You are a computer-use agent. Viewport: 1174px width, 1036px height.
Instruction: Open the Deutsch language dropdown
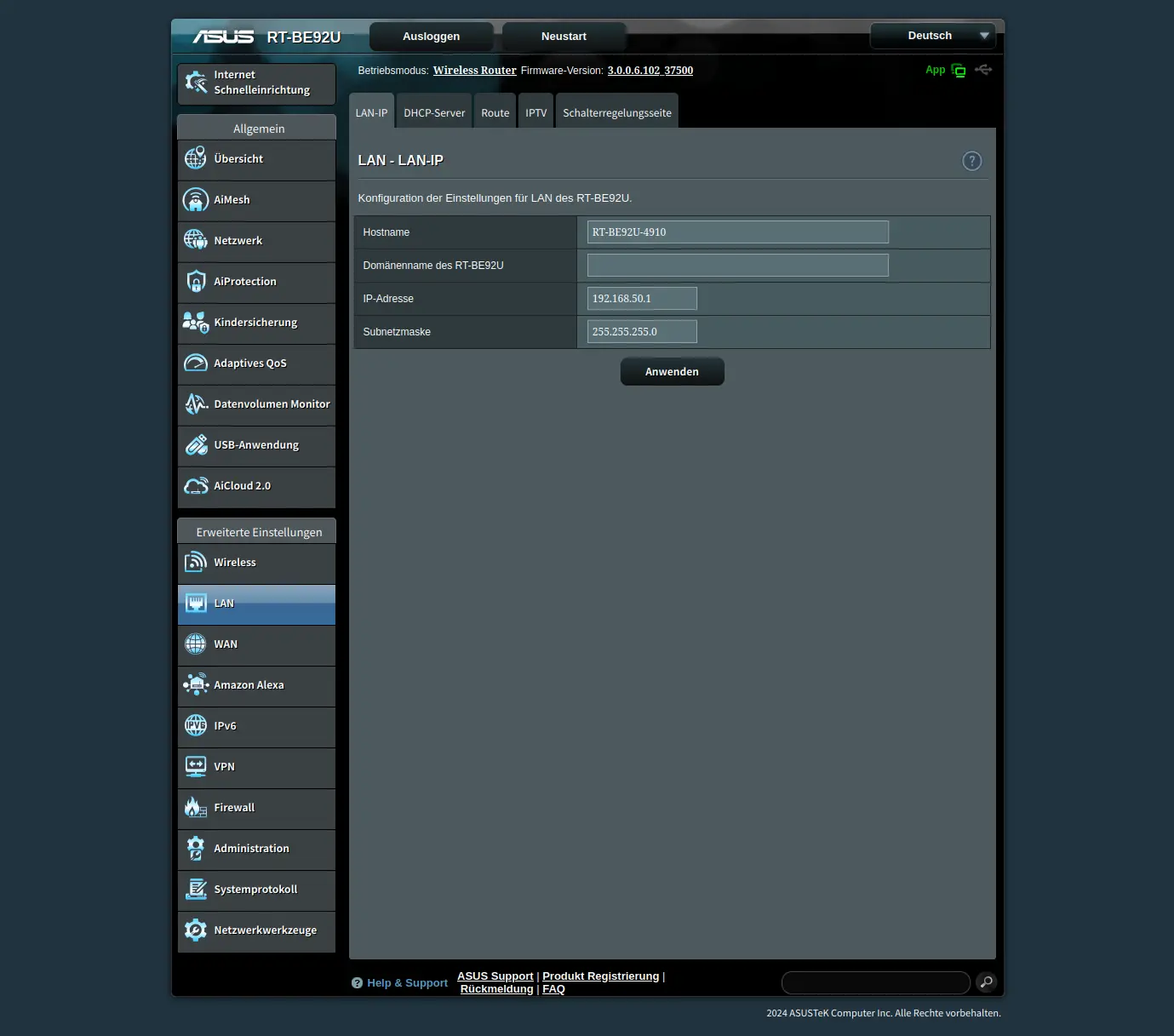[932, 36]
